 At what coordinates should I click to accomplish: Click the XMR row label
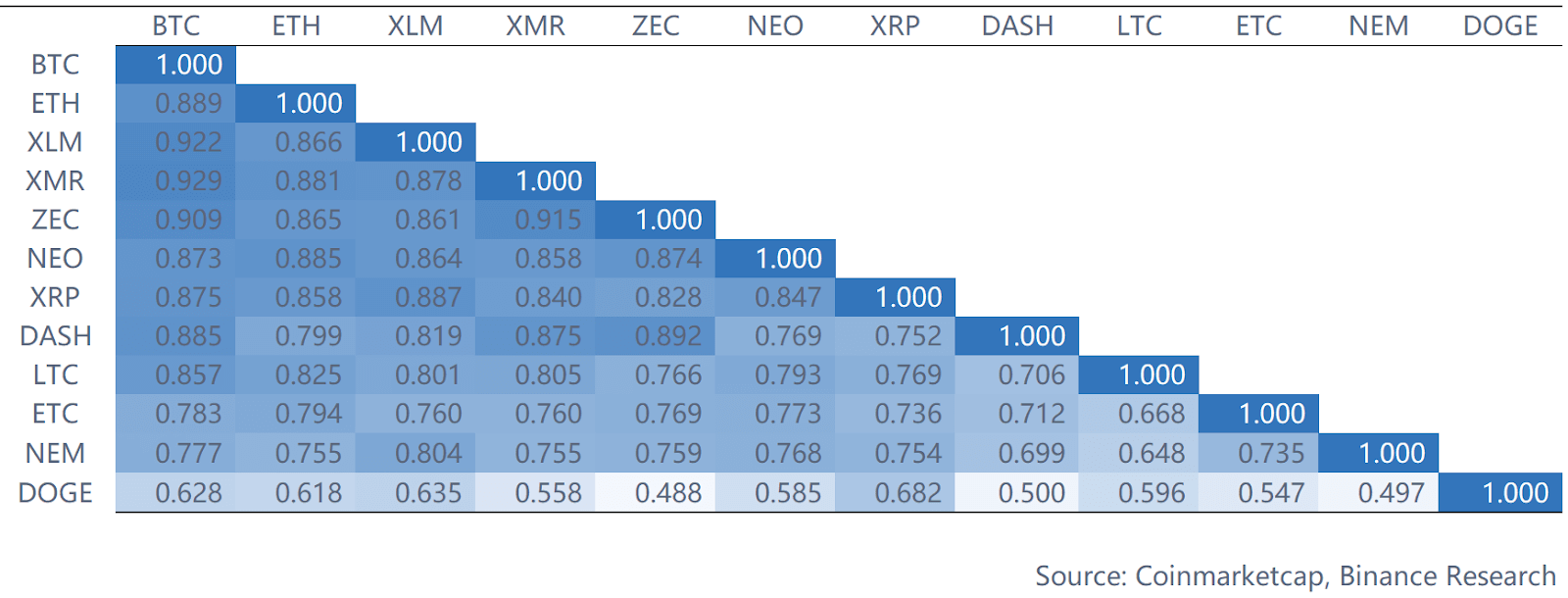click(x=55, y=180)
